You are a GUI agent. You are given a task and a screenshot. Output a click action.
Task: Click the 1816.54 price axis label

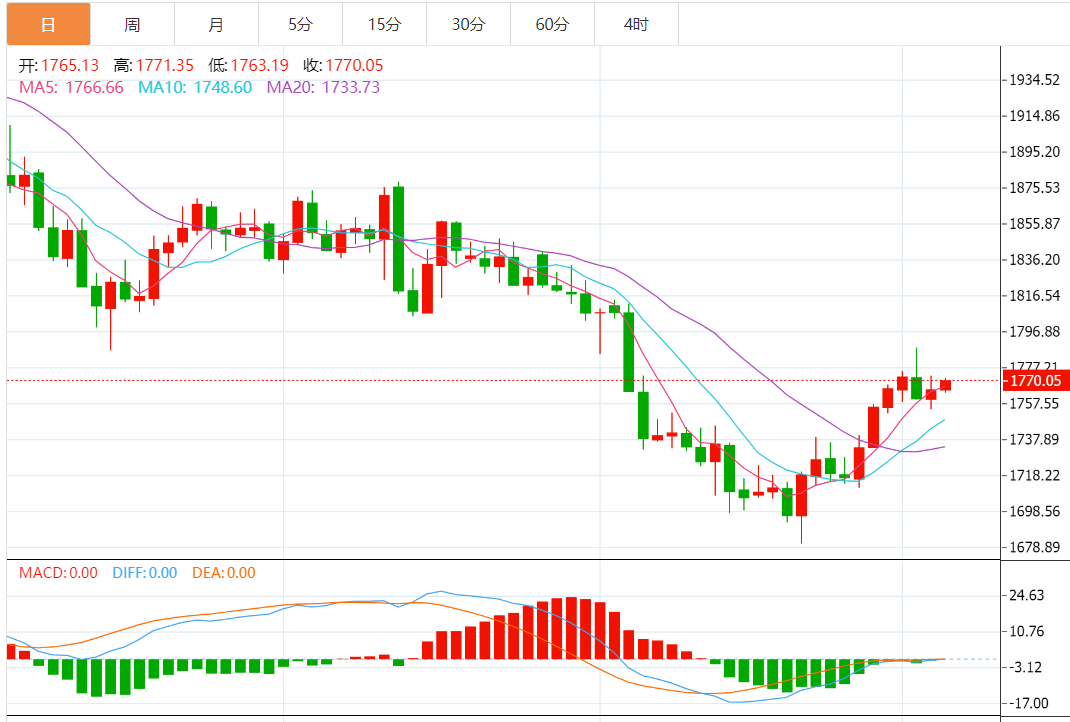[1035, 295]
